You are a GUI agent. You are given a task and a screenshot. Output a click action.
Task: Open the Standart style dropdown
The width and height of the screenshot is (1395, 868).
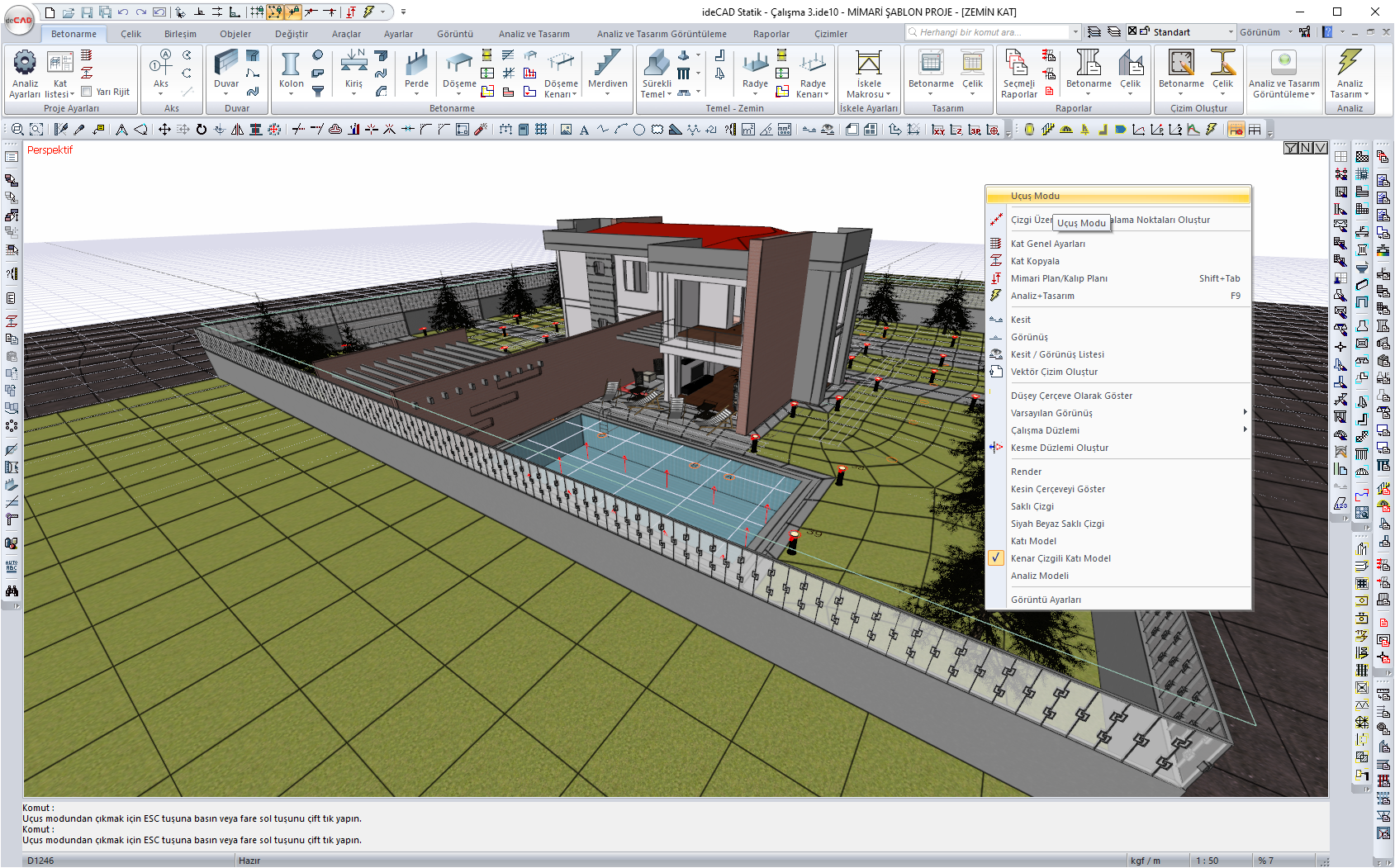pyautogui.click(x=1230, y=32)
